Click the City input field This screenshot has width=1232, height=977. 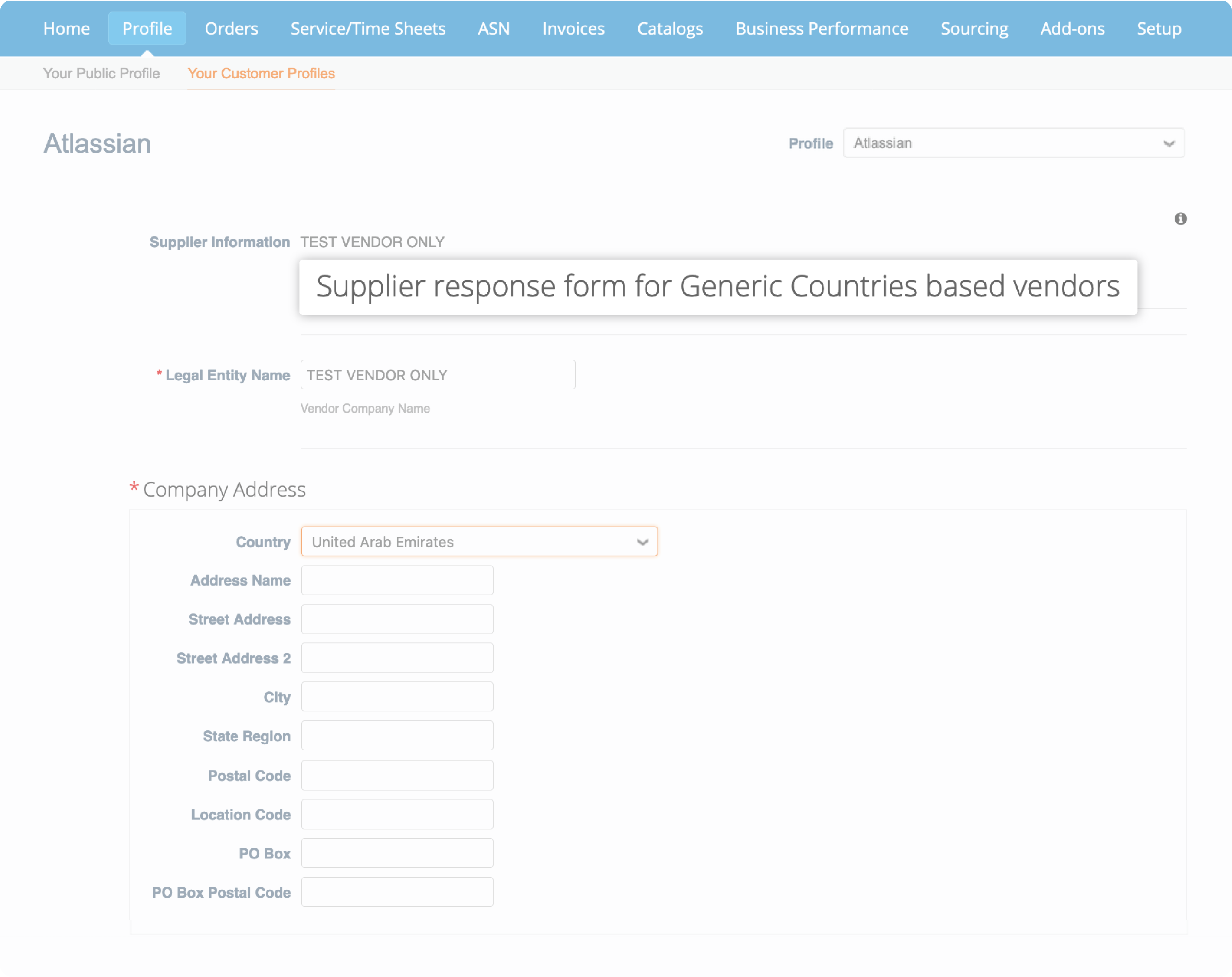pyautogui.click(x=397, y=697)
